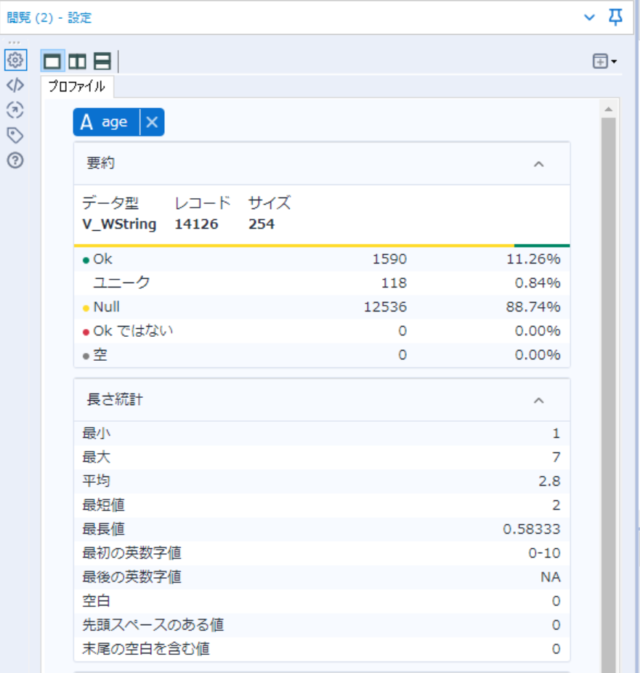Click the 先頭スペースのある値 row label
Image resolution: width=640 pixels, height=673 pixels.
pos(153,625)
